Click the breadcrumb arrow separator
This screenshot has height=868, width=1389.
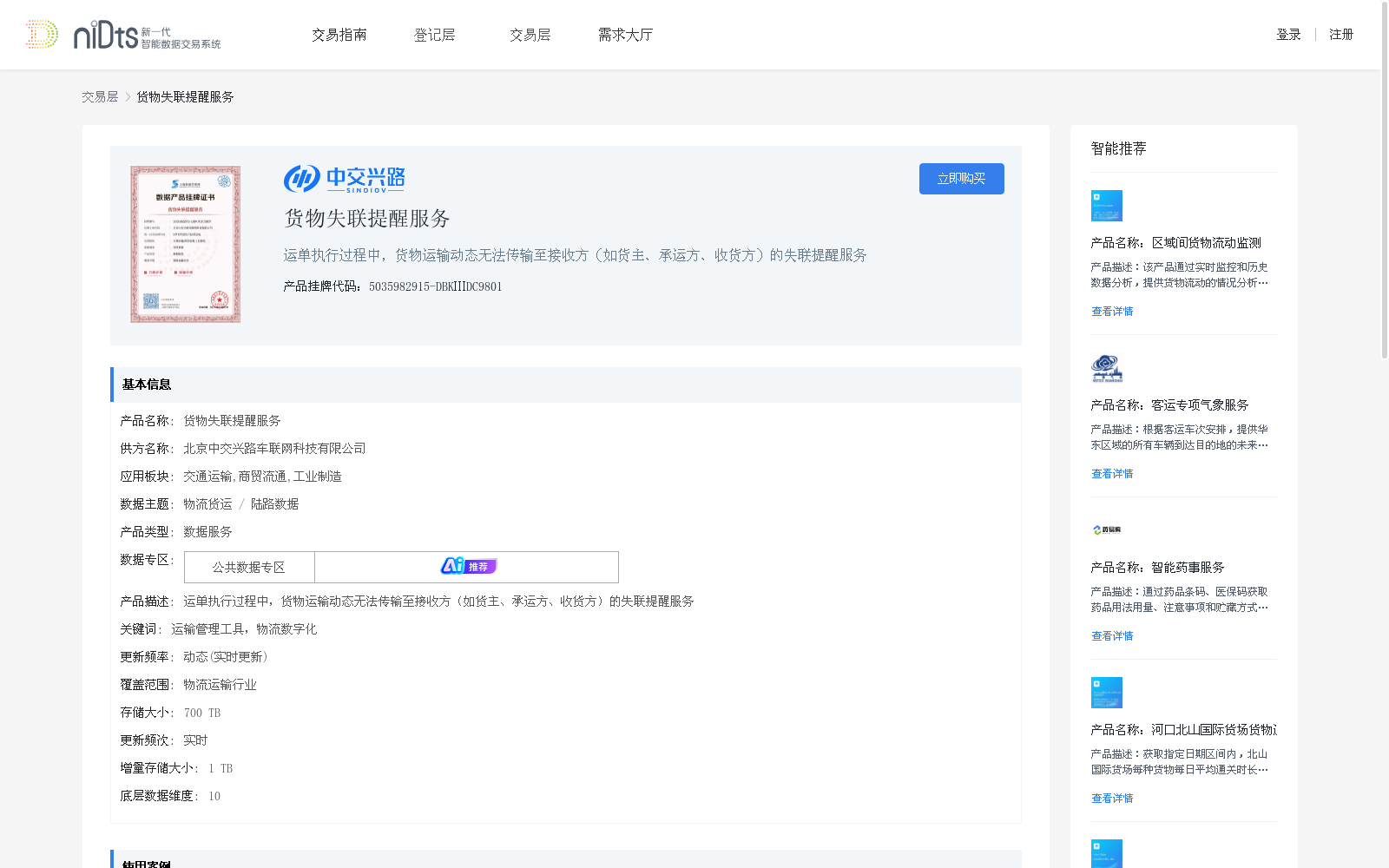tap(128, 97)
